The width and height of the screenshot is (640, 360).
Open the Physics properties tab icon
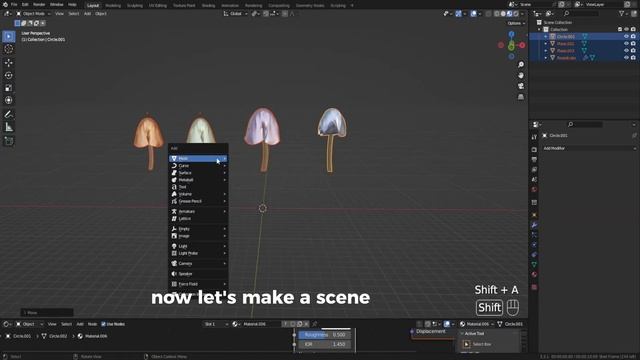point(534,245)
